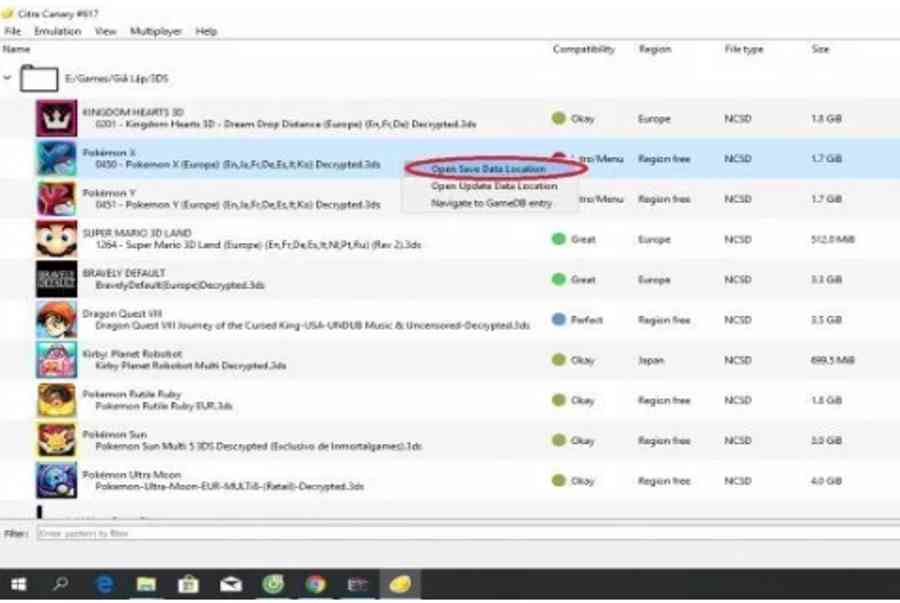Click the Citra lemon icon in taskbar
900x603 pixels.
(400, 584)
